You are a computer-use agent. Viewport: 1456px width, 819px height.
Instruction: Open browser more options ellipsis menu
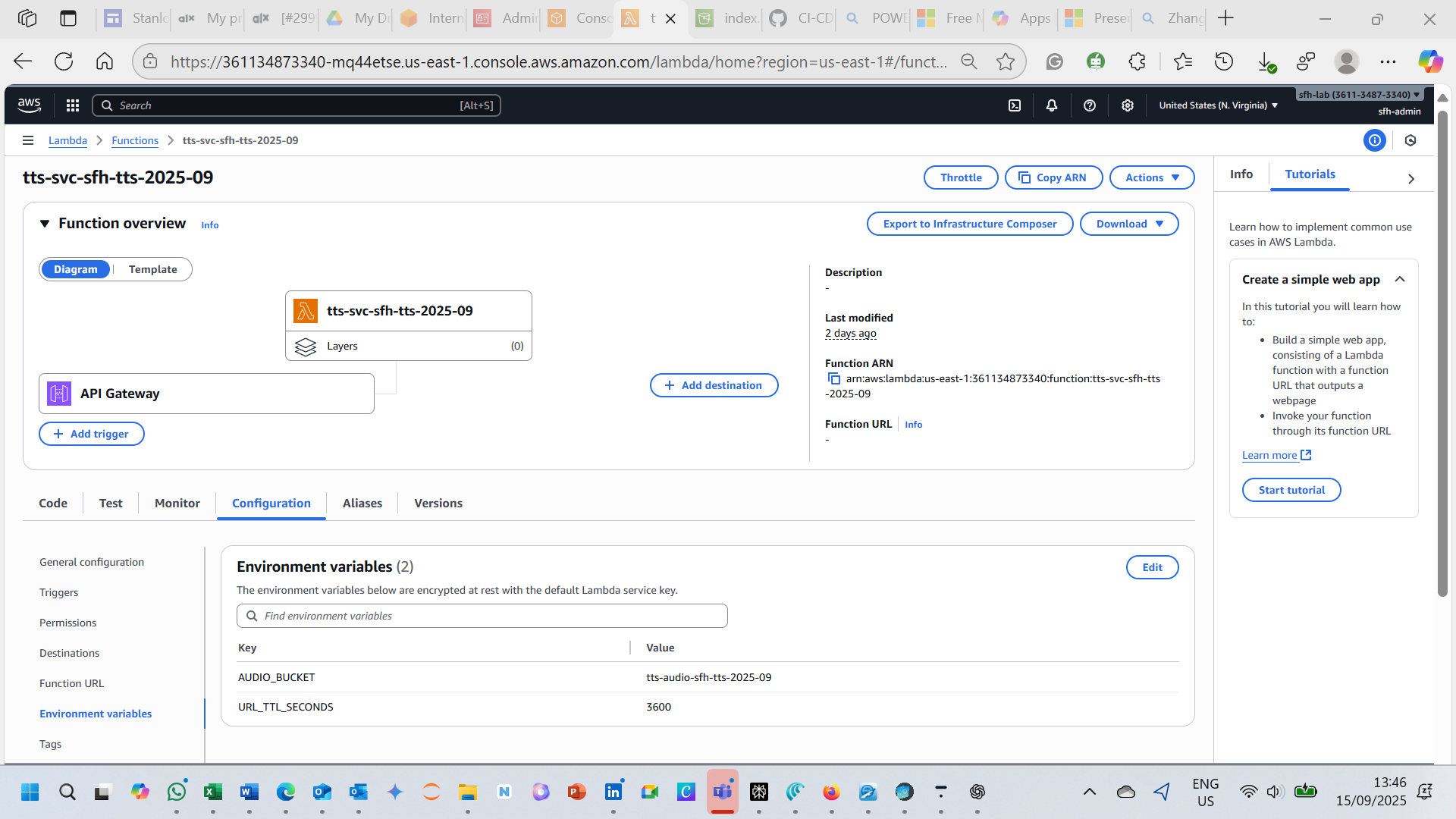(1388, 61)
